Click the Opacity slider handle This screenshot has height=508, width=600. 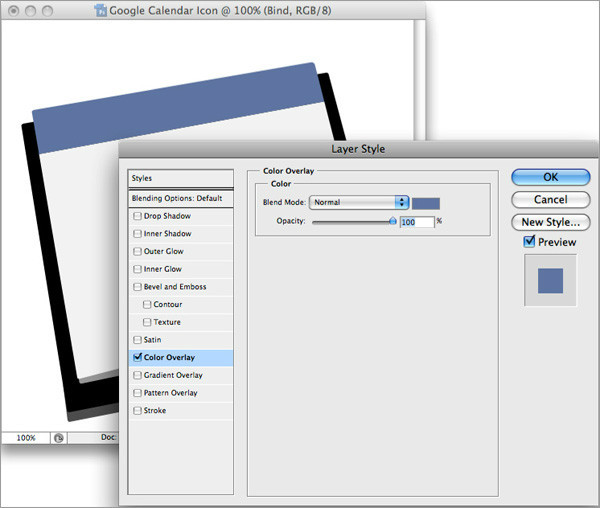392,221
